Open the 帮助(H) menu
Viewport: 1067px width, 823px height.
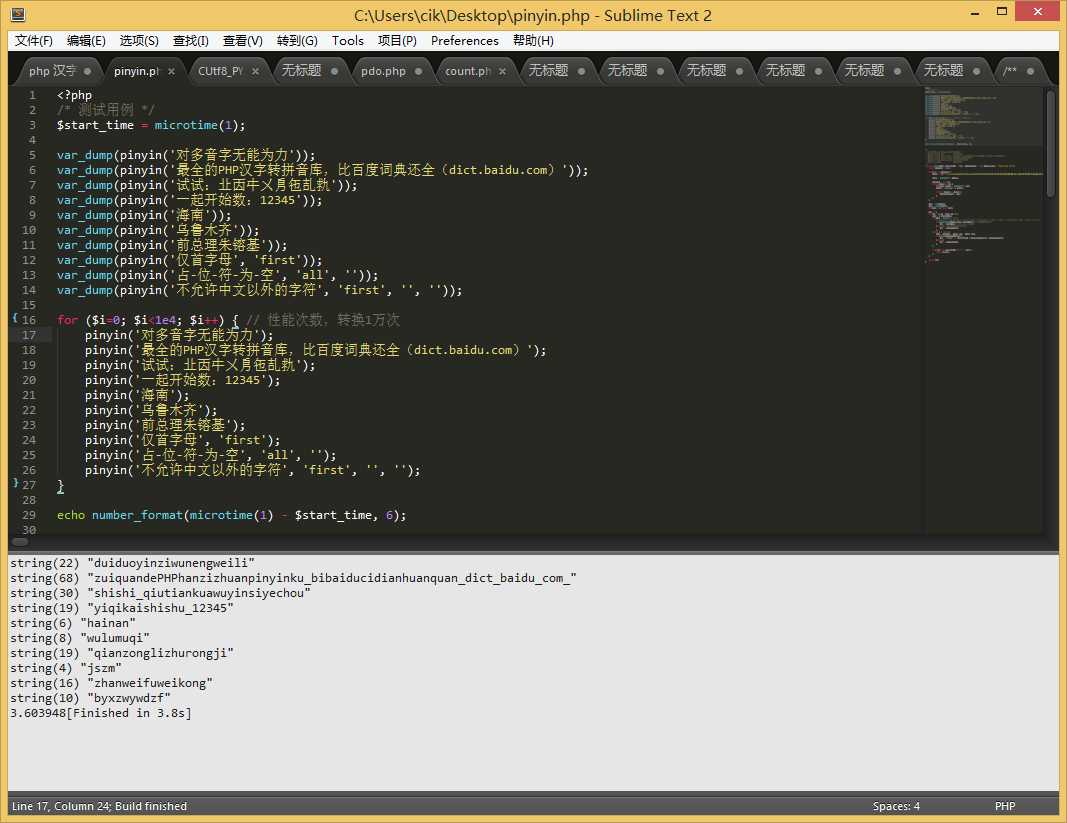click(x=534, y=41)
